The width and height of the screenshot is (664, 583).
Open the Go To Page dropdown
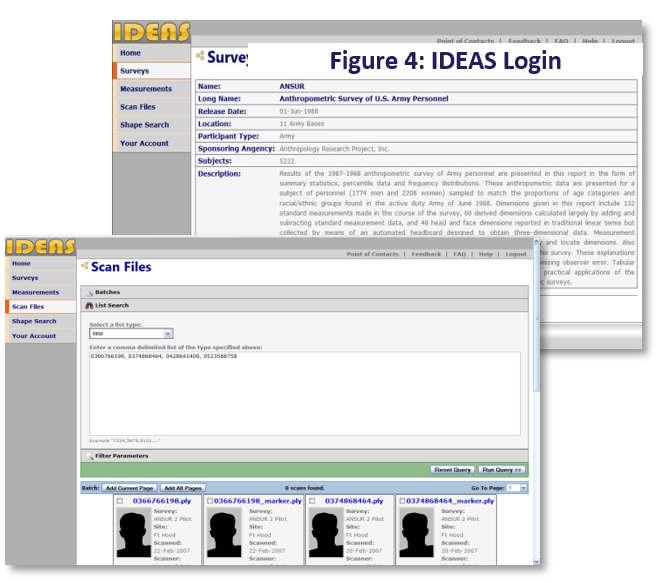pos(523,488)
